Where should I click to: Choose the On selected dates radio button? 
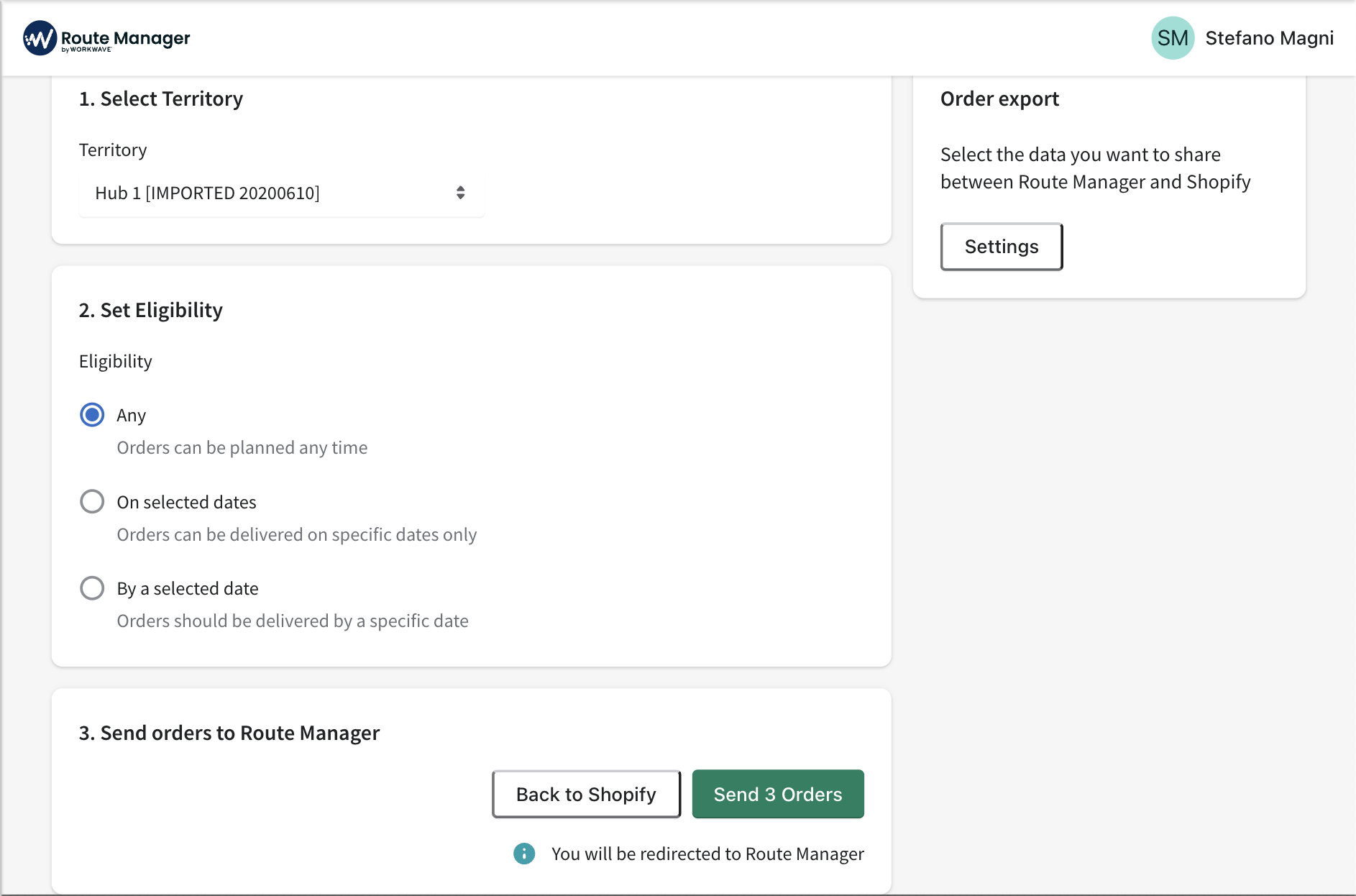click(x=92, y=501)
